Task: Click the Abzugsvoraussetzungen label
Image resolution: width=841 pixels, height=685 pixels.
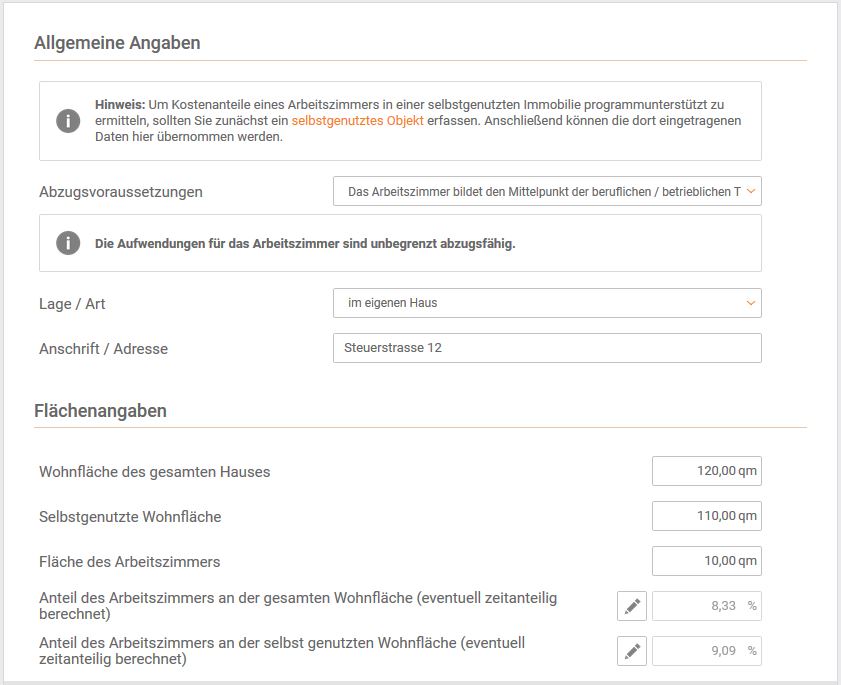Action: tap(121, 192)
